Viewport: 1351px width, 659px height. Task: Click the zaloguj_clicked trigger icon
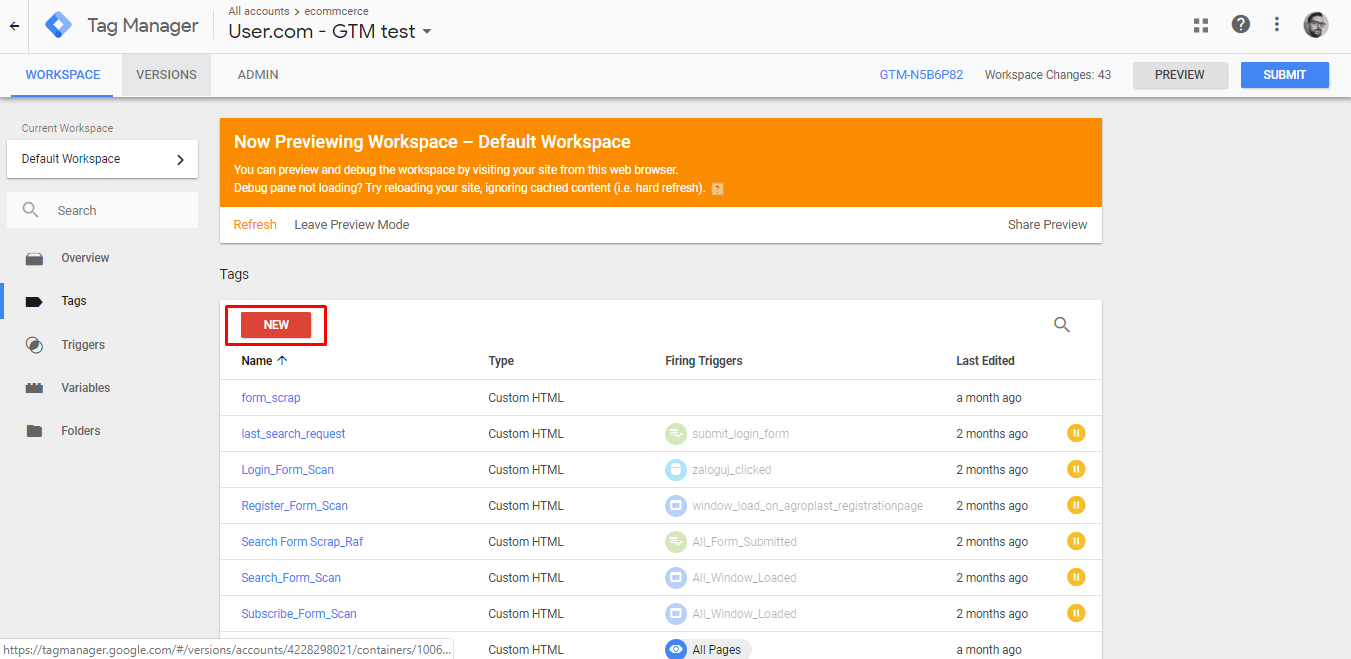(x=676, y=470)
